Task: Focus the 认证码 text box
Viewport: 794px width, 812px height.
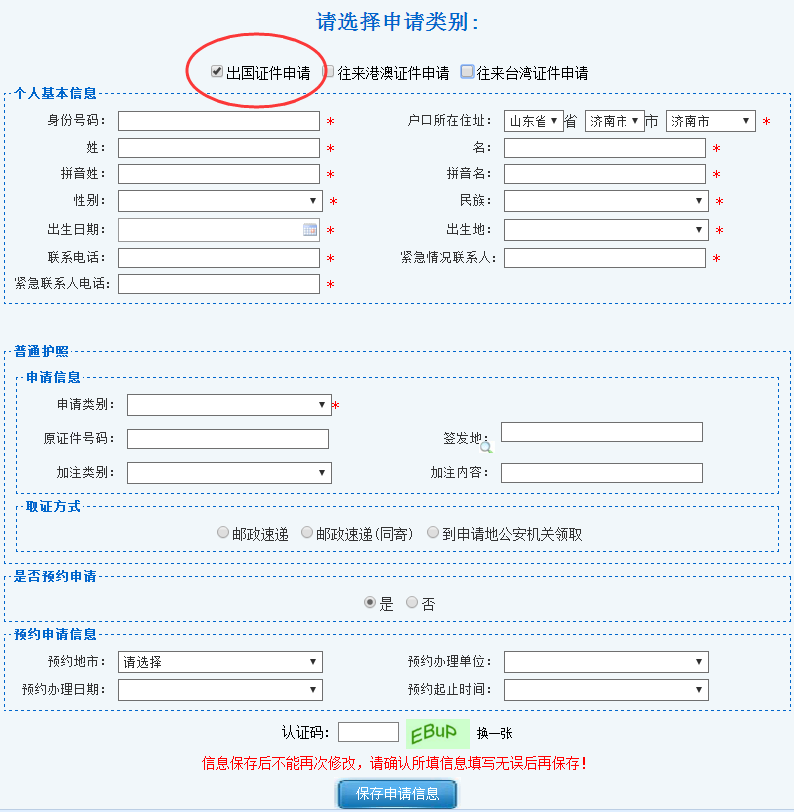Action: (368, 733)
